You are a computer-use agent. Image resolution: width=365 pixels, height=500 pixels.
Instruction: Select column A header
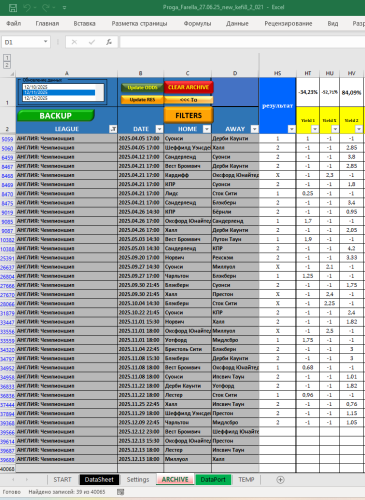tap(67, 73)
